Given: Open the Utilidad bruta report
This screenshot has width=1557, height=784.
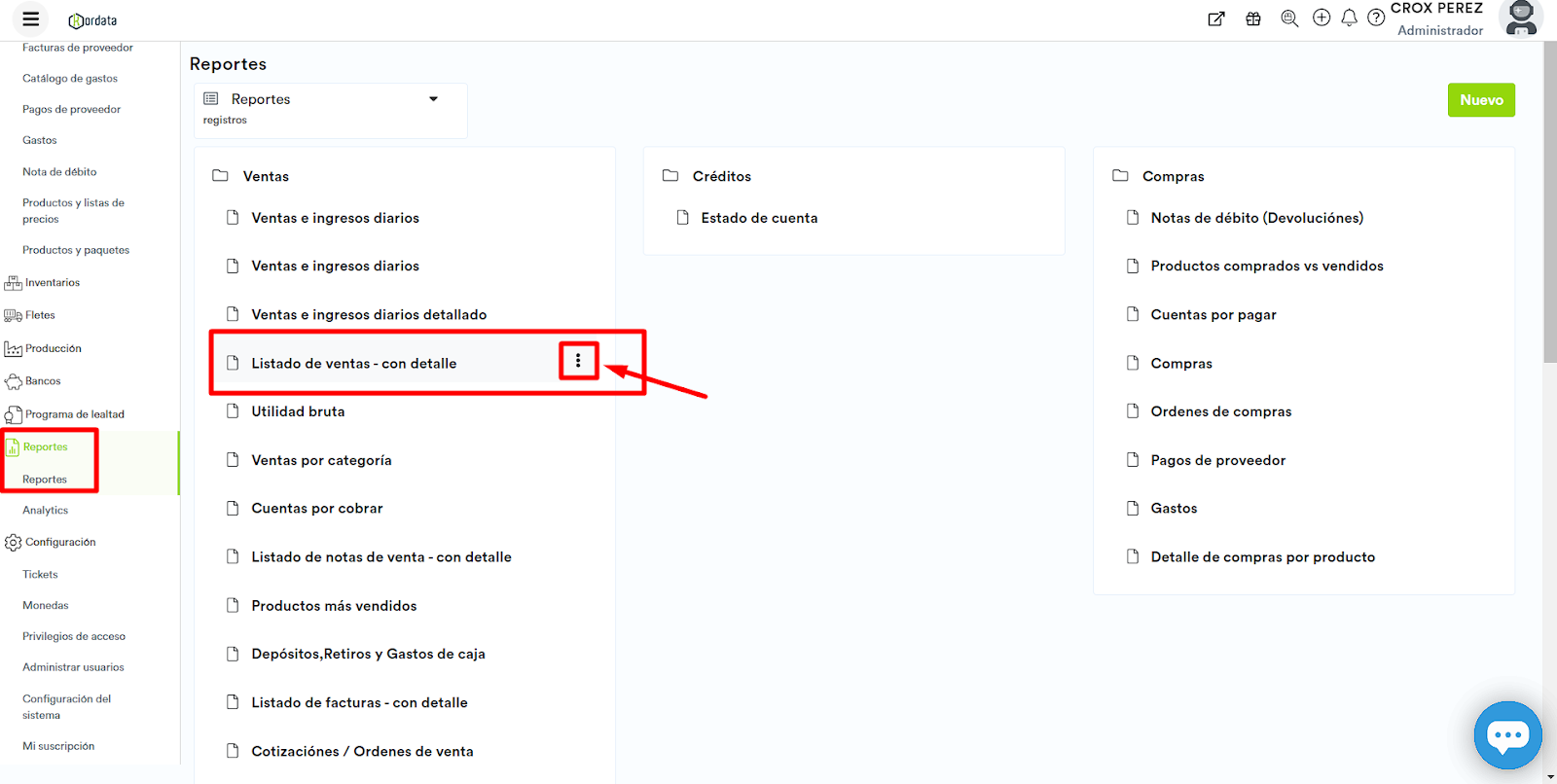Looking at the screenshot, I should [298, 411].
